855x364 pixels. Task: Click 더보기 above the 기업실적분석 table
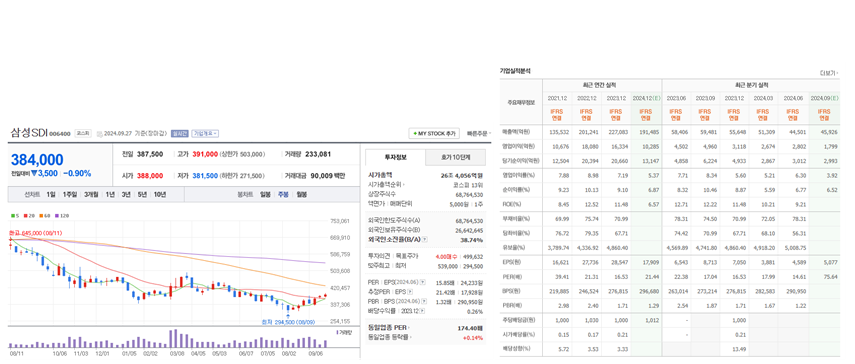point(828,72)
